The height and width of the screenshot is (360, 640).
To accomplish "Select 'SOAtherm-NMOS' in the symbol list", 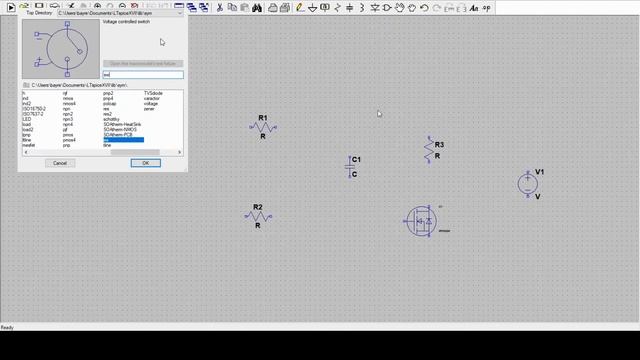I will [x=120, y=129].
